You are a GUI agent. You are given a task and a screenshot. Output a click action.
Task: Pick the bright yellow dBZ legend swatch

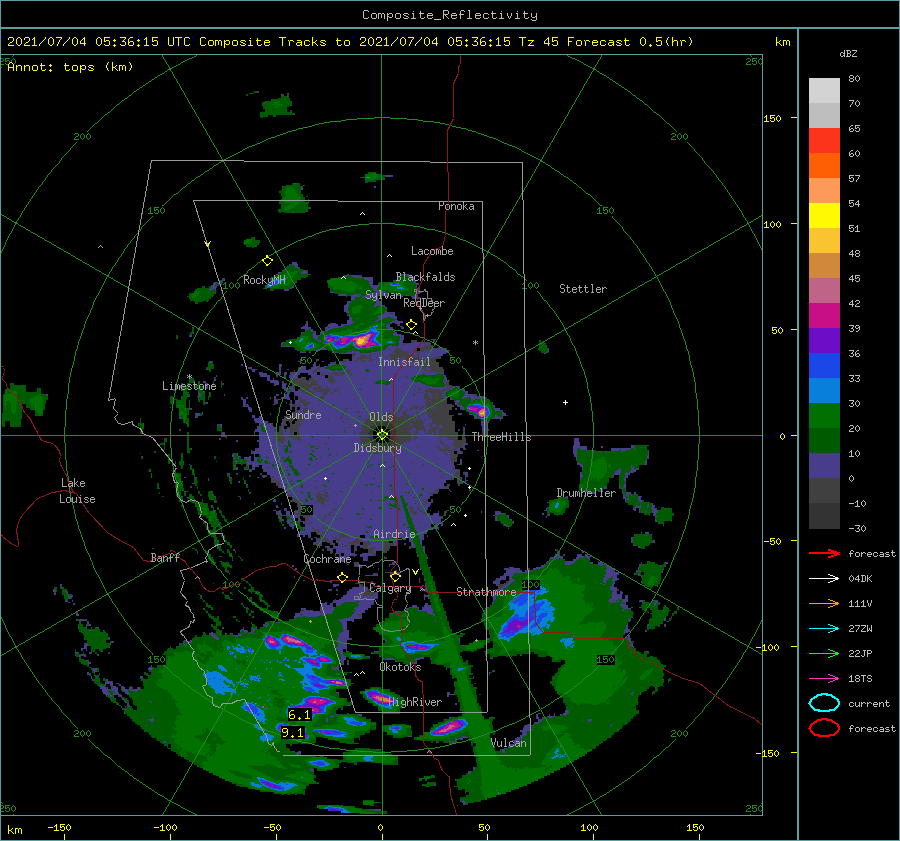coord(824,215)
